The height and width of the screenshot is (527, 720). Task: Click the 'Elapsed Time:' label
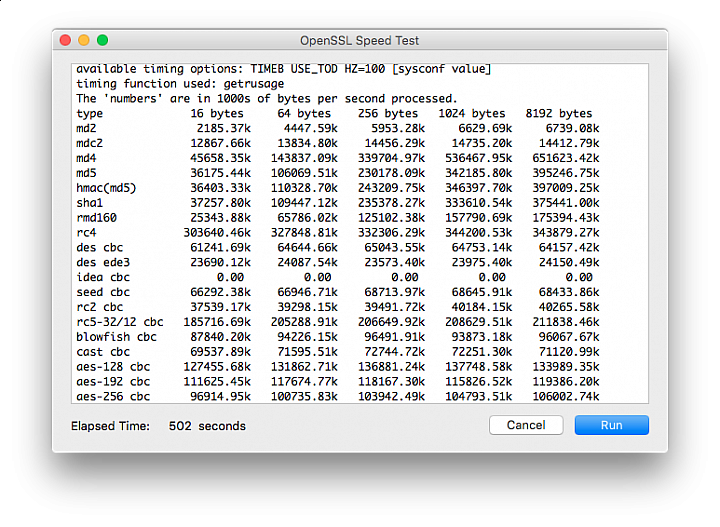pos(110,426)
